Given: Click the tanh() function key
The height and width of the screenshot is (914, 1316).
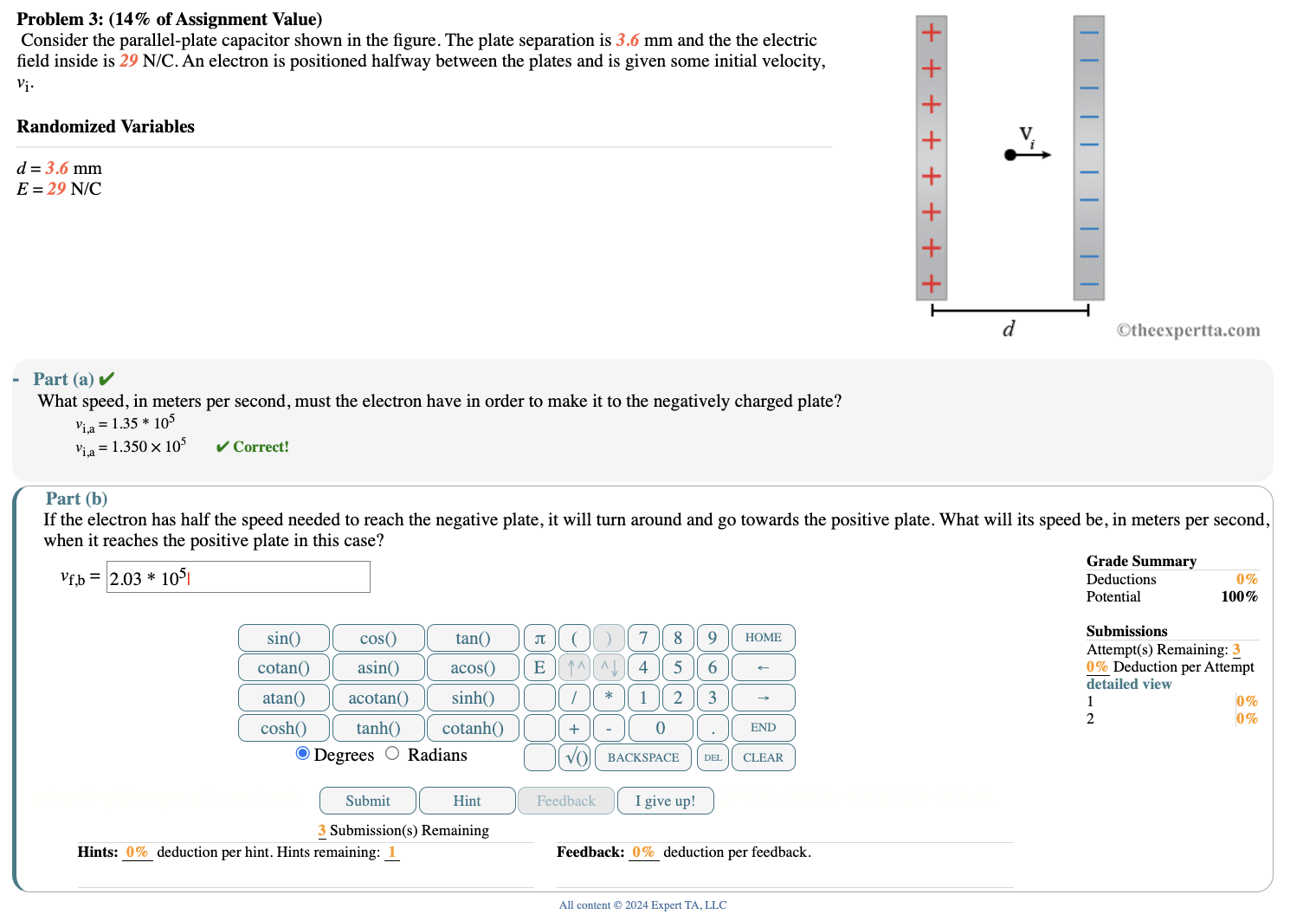Looking at the screenshot, I should tap(378, 727).
